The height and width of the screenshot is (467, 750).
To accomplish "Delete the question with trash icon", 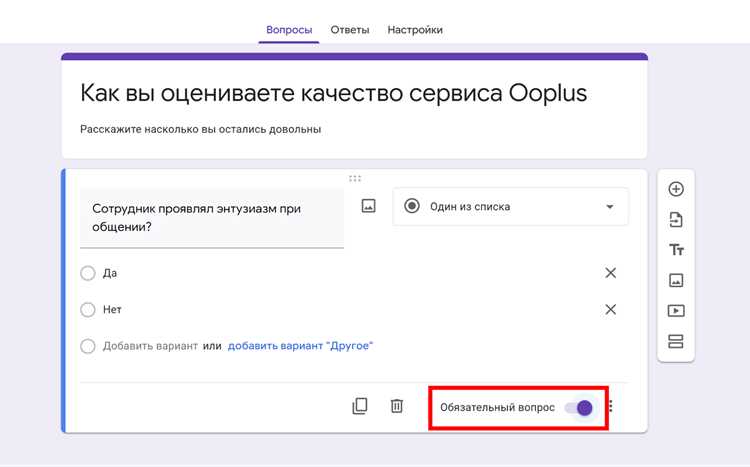I will pos(397,406).
